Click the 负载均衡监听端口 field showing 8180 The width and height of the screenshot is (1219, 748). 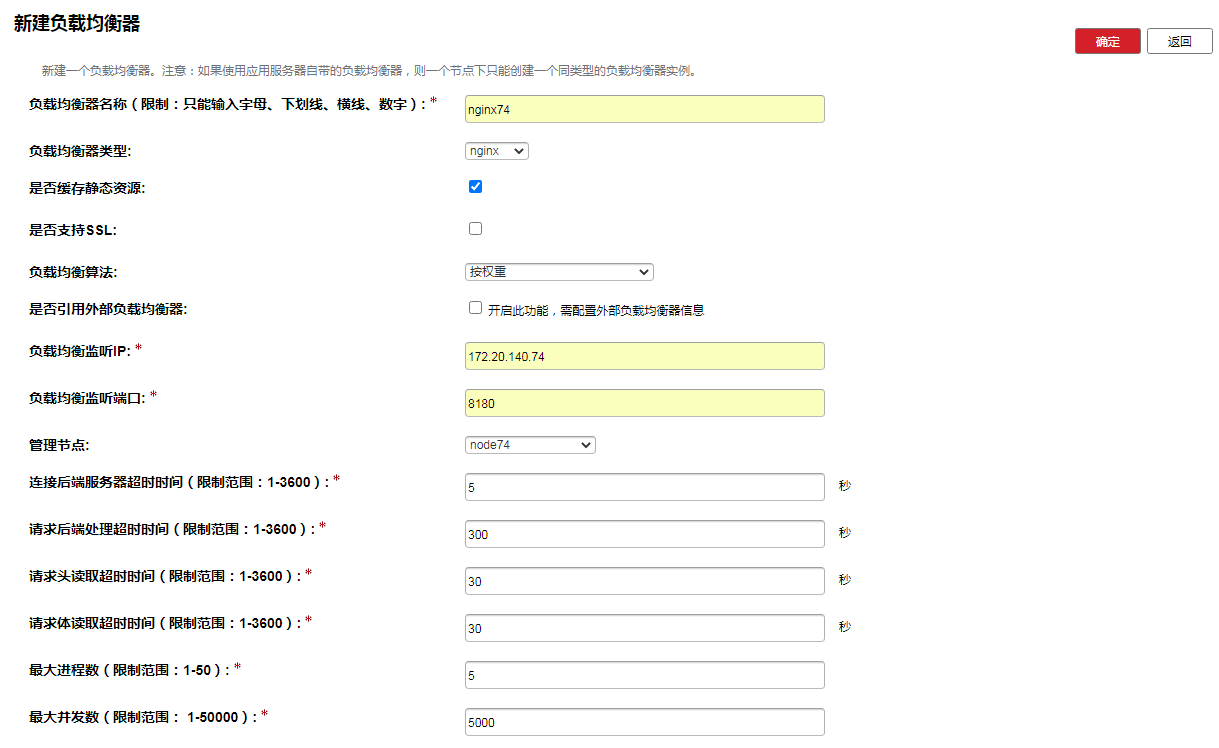[x=644, y=403]
